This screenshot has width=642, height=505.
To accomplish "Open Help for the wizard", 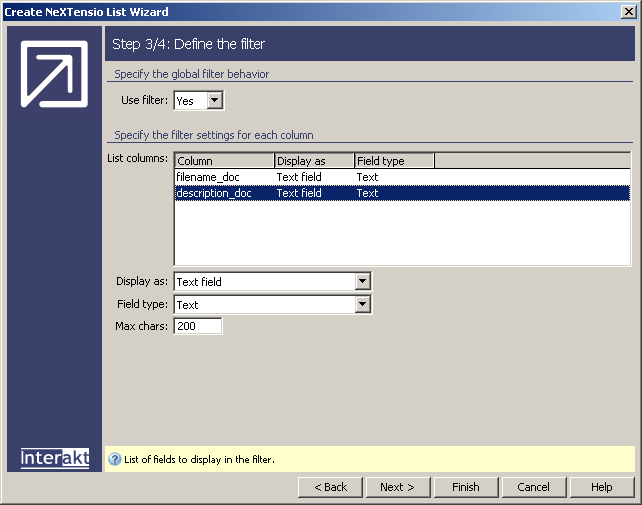I will pyautogui.click(x=601, y=487).
